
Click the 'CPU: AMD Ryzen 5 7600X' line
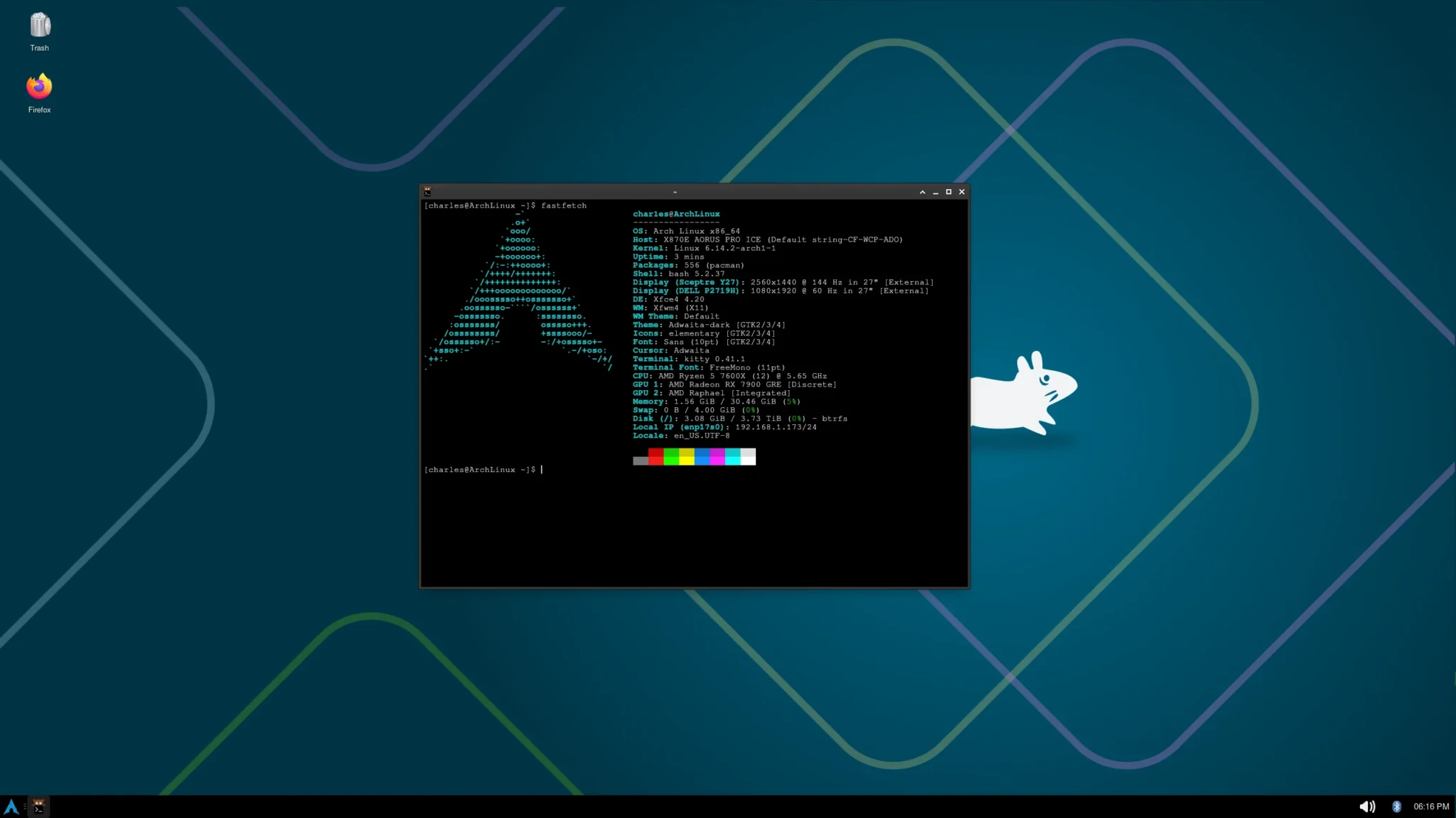pos(729,376)
